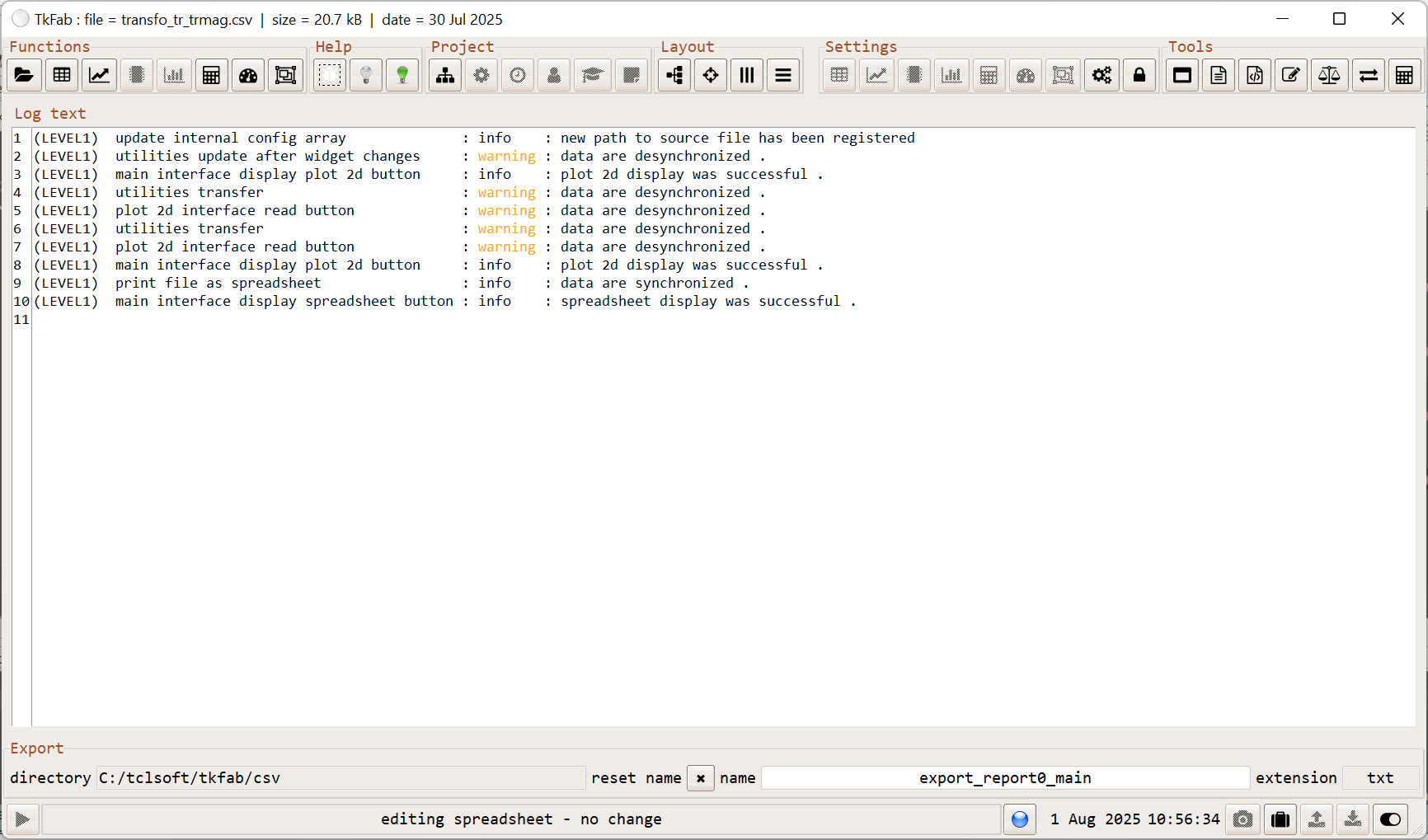Show the project tree hierarchy icon
Viewport: 1428px width, 840px height.
pyautogui.click(x=444, y=75)
